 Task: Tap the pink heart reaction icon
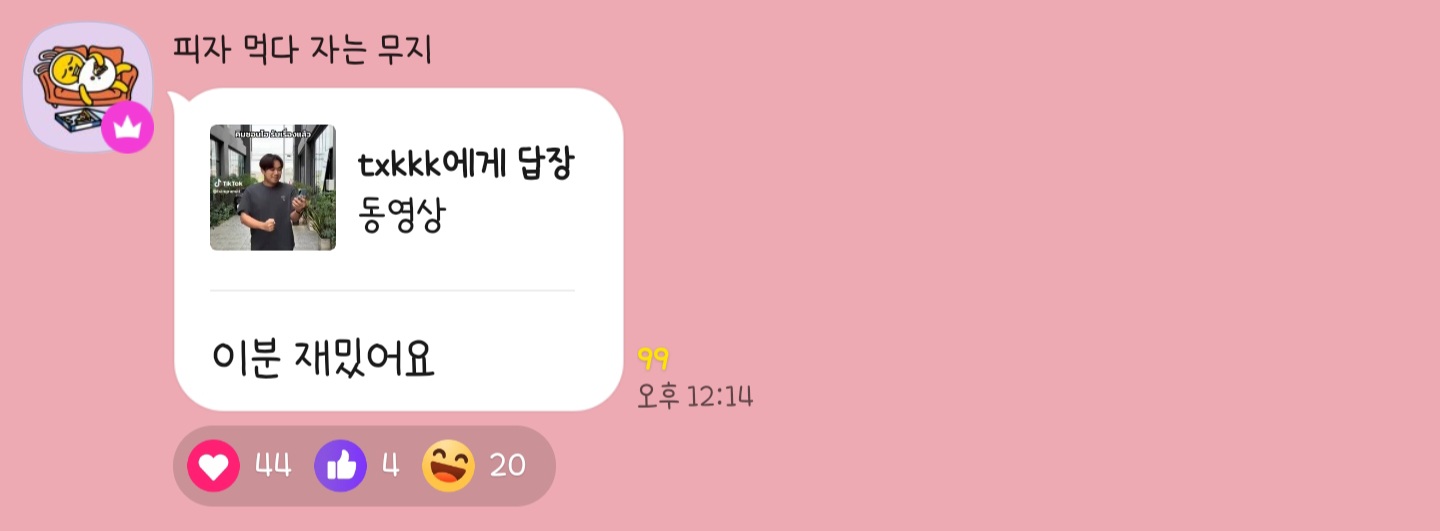coord(213,466)
